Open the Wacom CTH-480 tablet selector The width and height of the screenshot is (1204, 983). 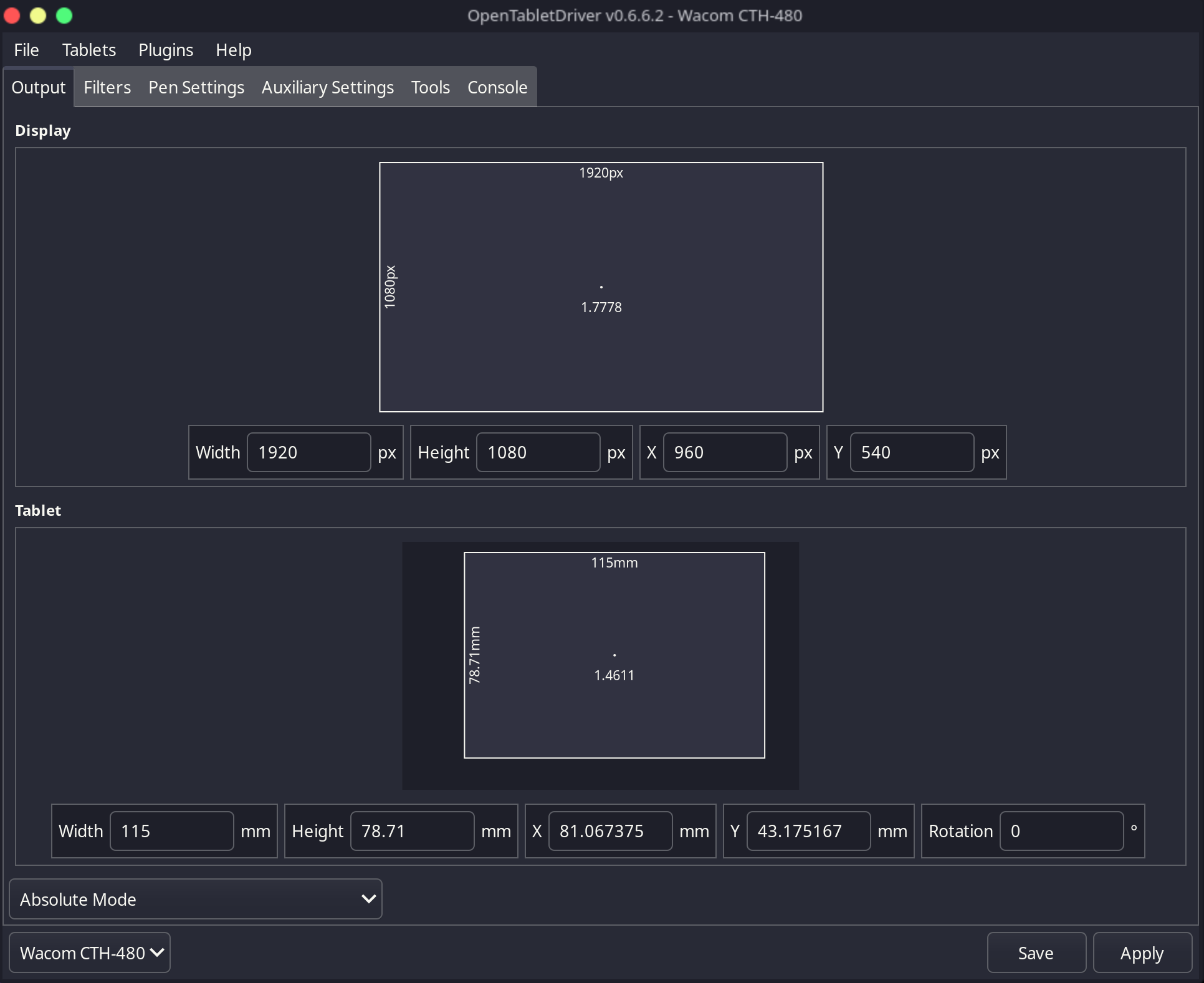point(90,952)
